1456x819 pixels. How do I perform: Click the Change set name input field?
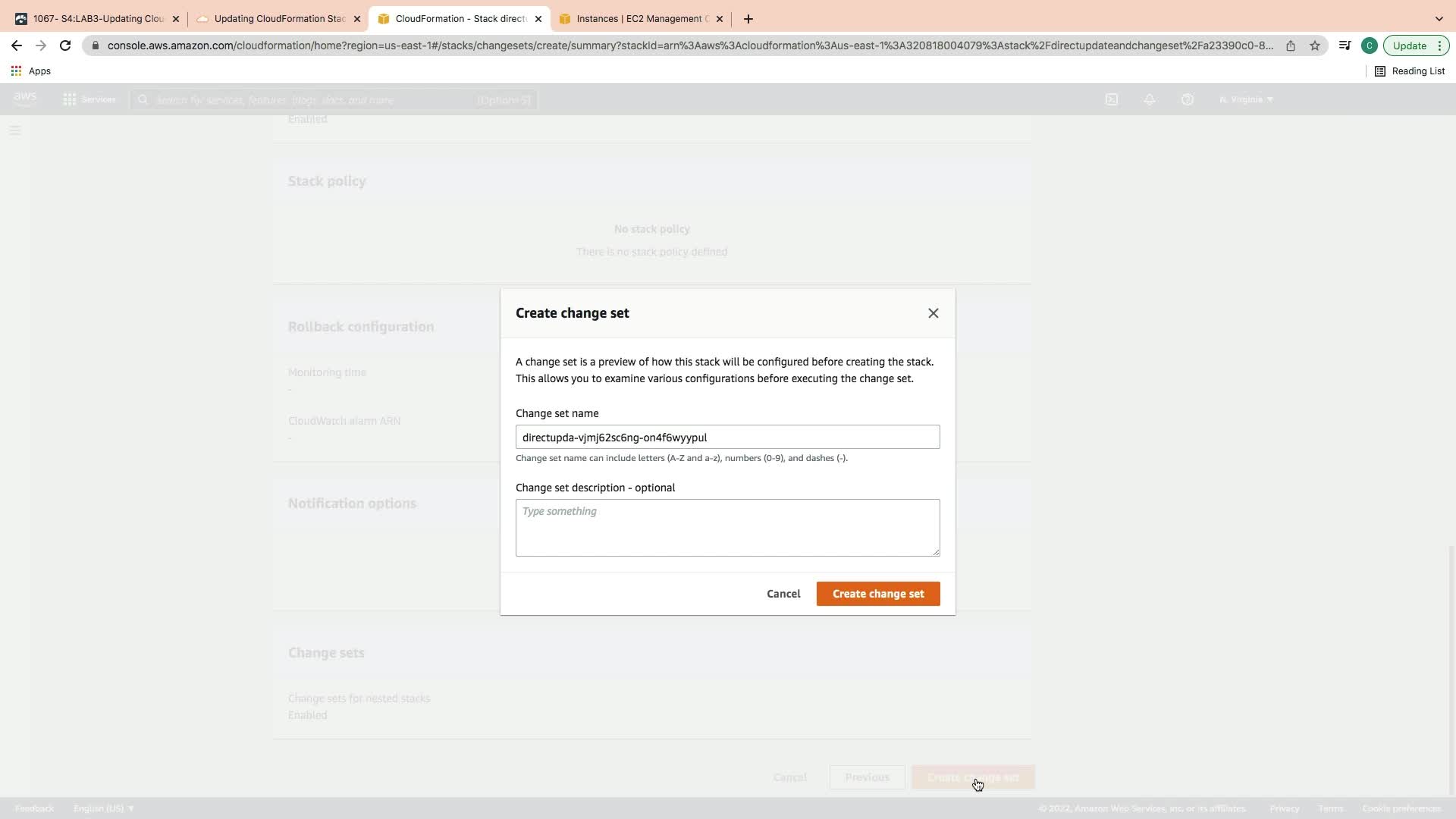coord(726,437)
